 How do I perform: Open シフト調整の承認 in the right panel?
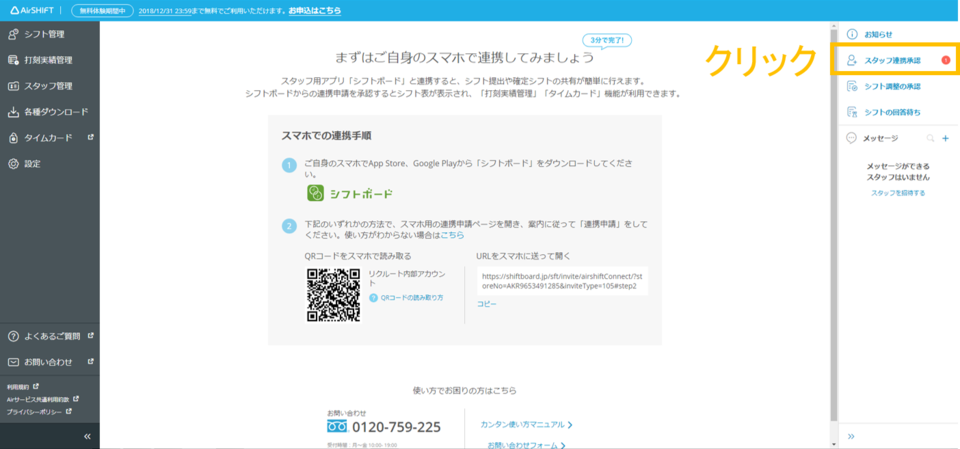coord(892,86)
